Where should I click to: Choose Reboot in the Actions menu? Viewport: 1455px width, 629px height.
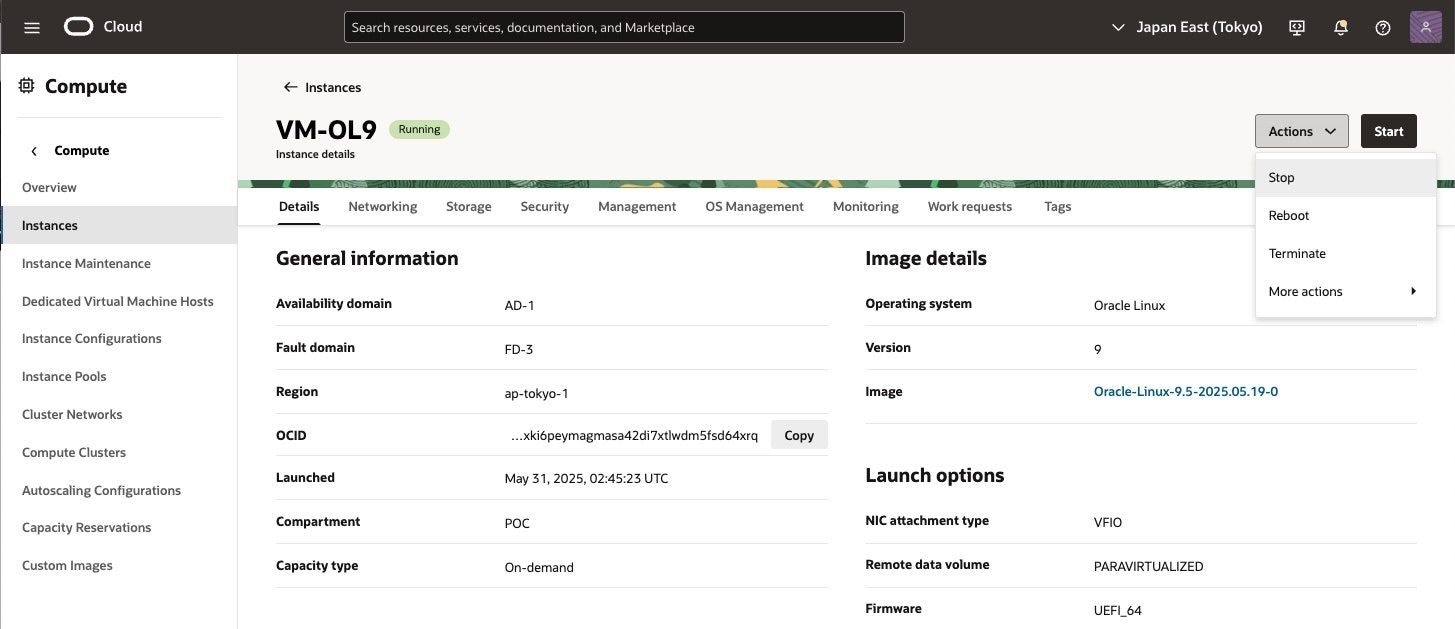1288,216
